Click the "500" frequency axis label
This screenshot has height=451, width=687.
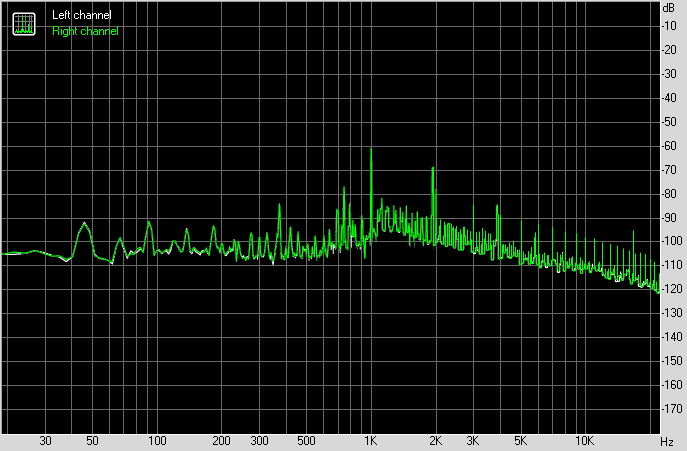pos(306,440)
